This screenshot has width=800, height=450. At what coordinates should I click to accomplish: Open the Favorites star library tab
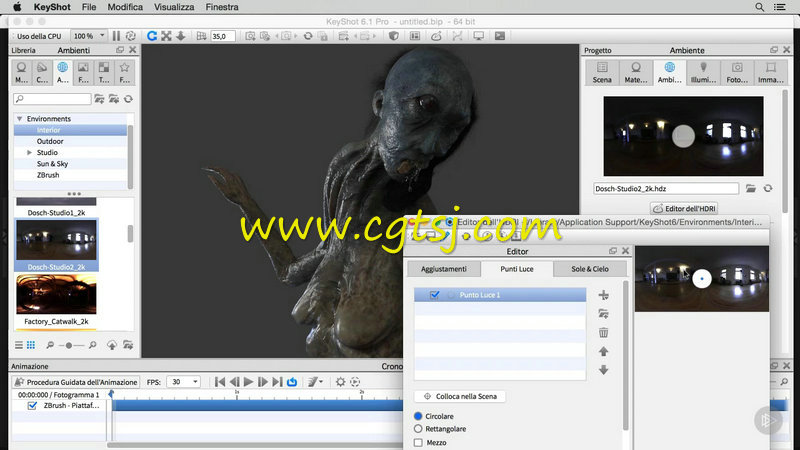pyautogui.click(x=124, y=72)
